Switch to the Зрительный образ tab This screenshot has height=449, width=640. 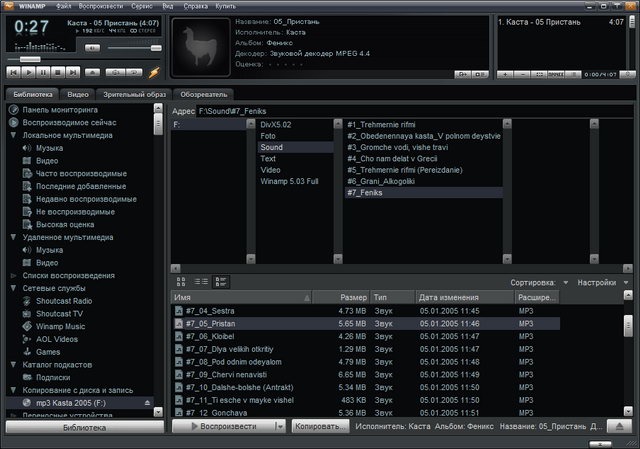[134, 94]
